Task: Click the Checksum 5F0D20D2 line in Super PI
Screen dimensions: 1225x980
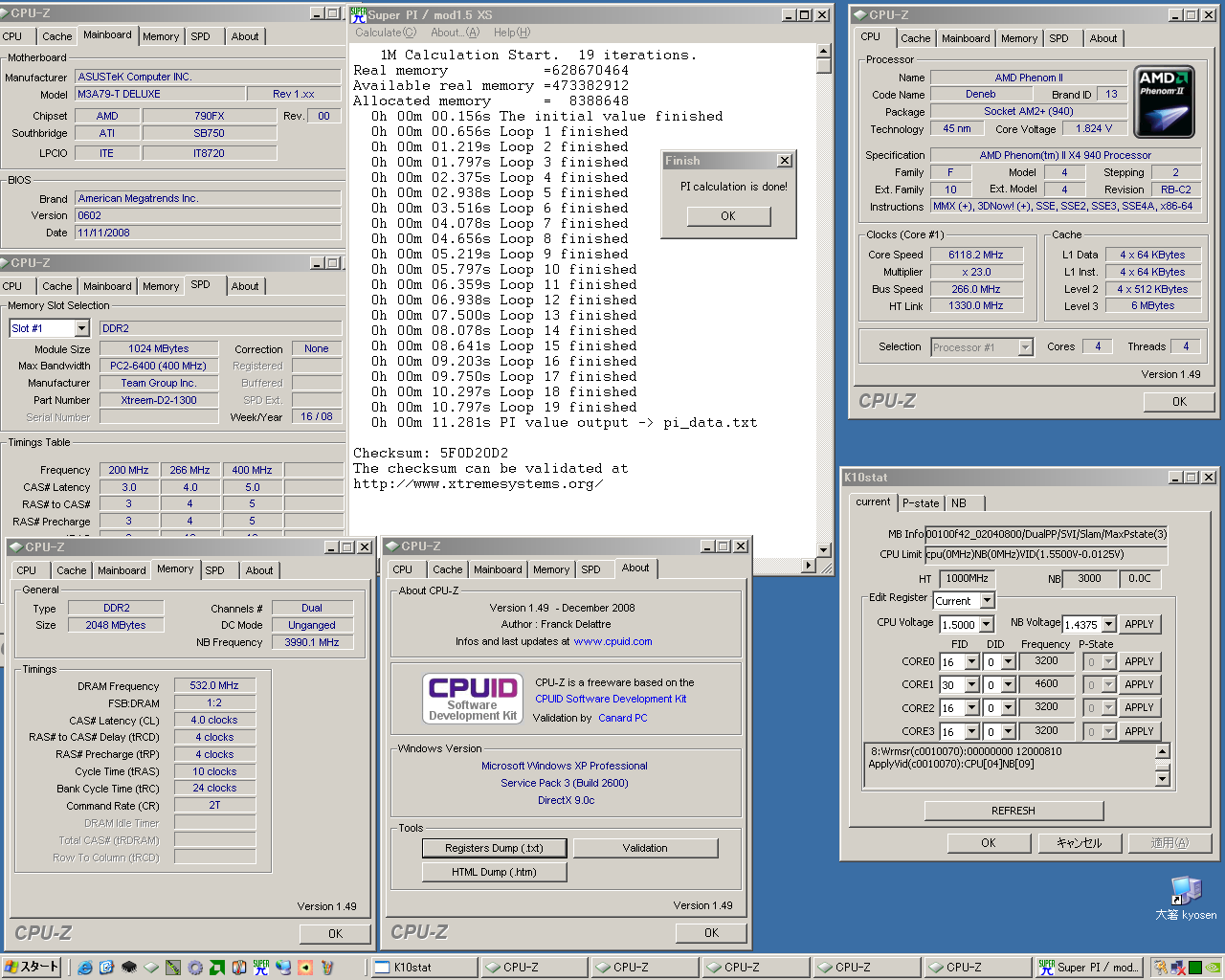Action: [x=431, y=454]
